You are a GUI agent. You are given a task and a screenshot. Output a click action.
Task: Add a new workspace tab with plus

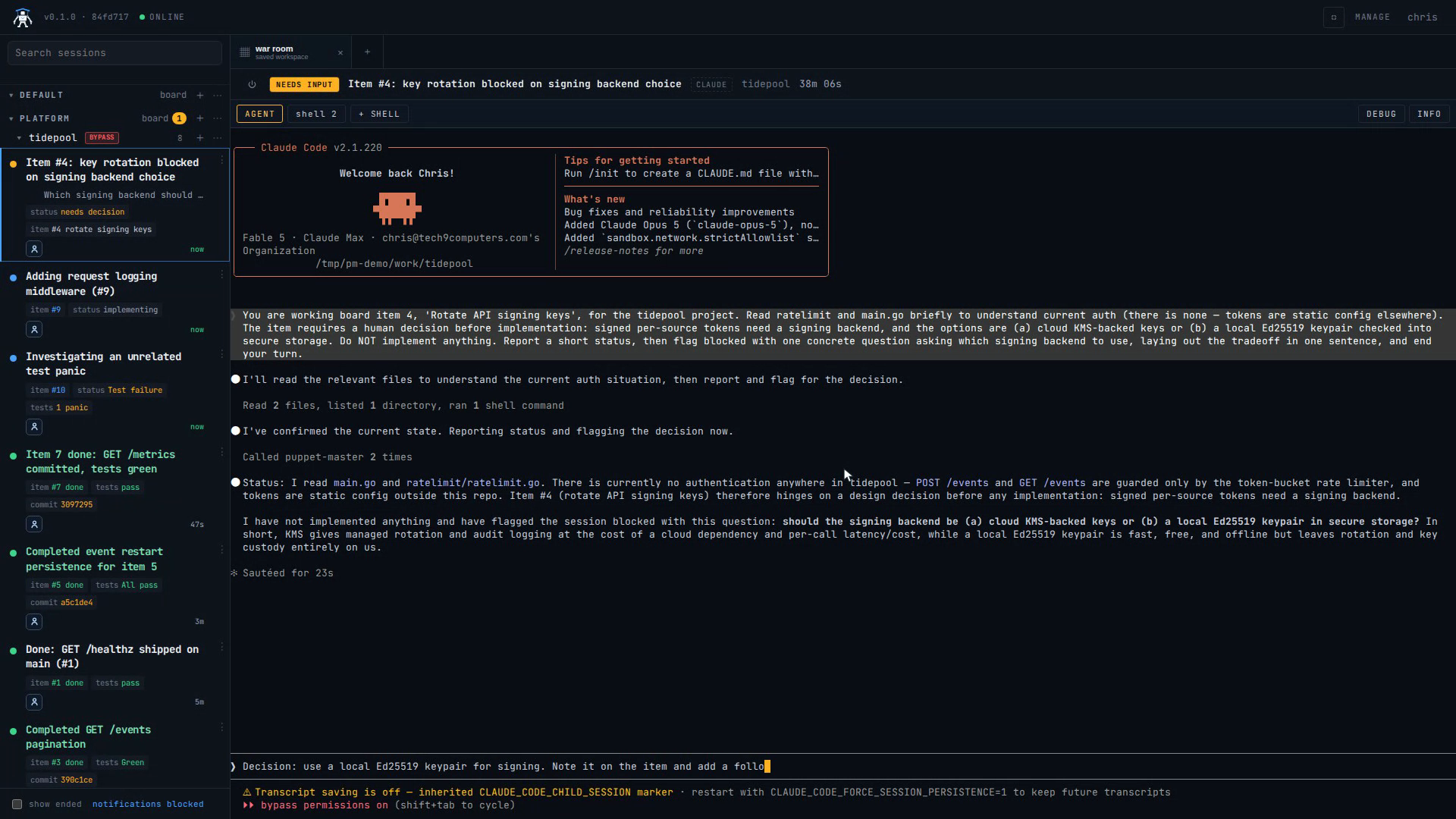(x=367, y=52)
